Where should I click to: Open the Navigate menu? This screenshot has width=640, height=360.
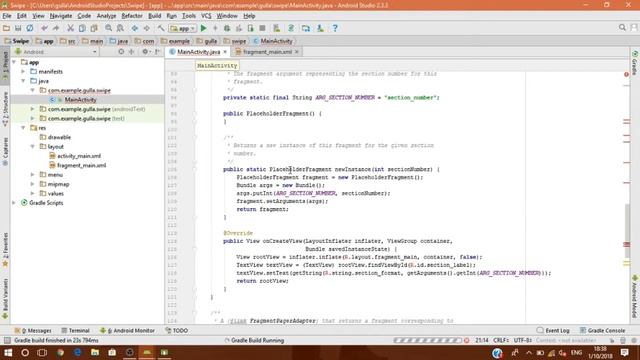61,16
